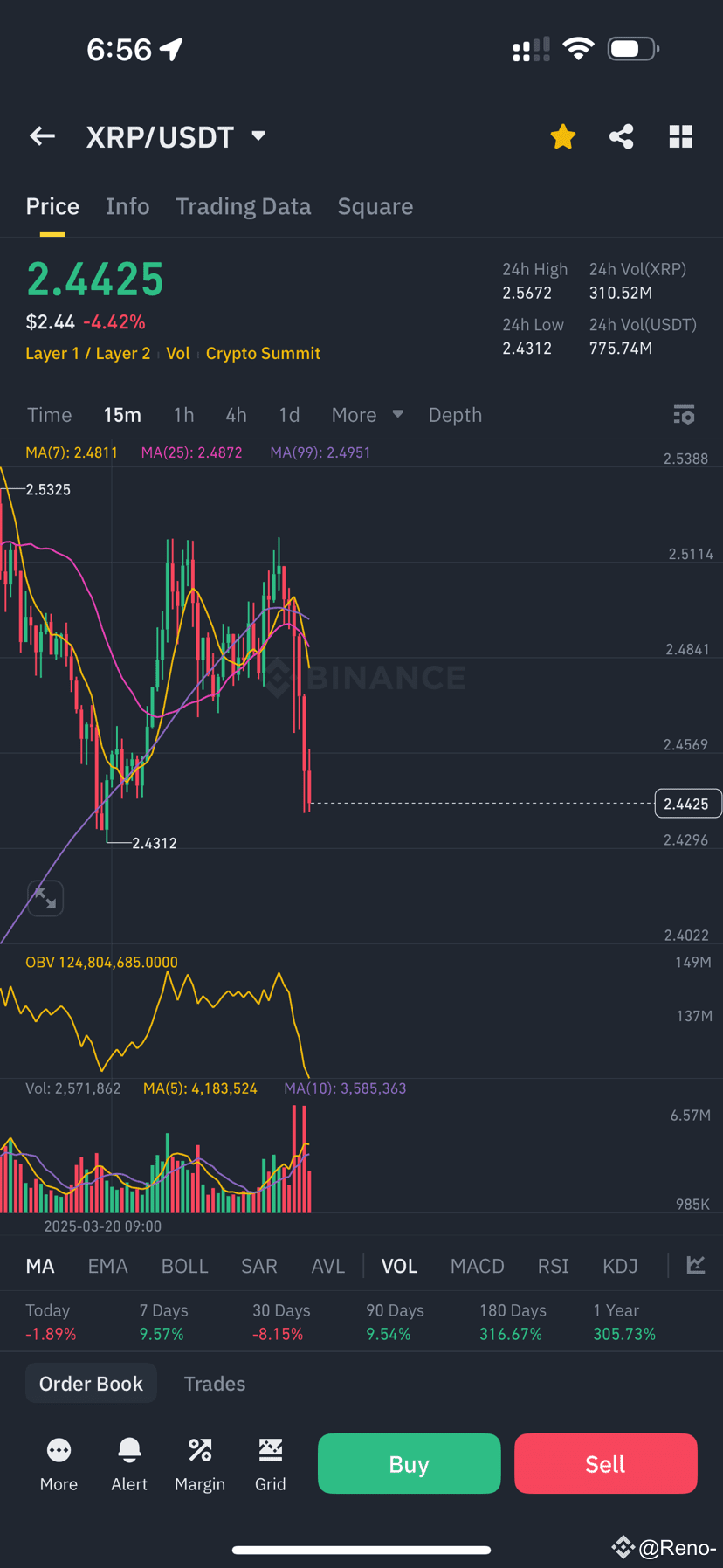Tap the back arrow icon

coord(42,136)
